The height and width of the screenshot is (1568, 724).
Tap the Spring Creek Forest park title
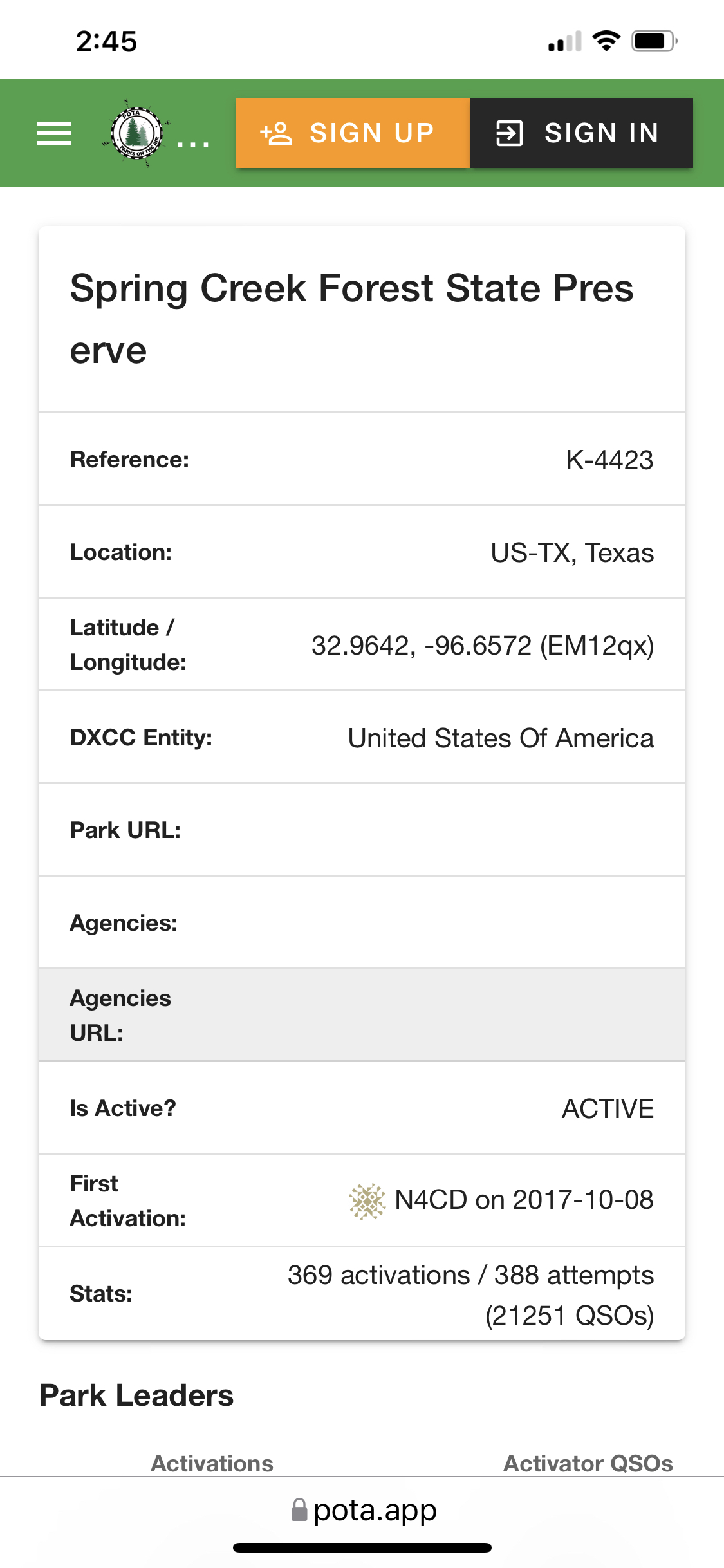point(351,319)
